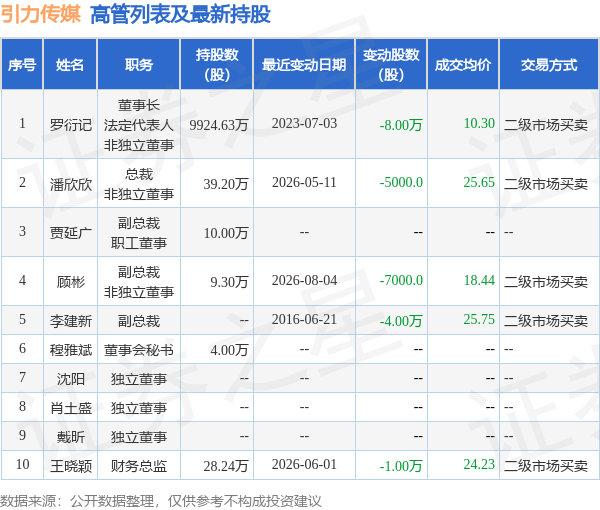Click the holdings value 39.20万
600x510 pixels.
point(226,184)
